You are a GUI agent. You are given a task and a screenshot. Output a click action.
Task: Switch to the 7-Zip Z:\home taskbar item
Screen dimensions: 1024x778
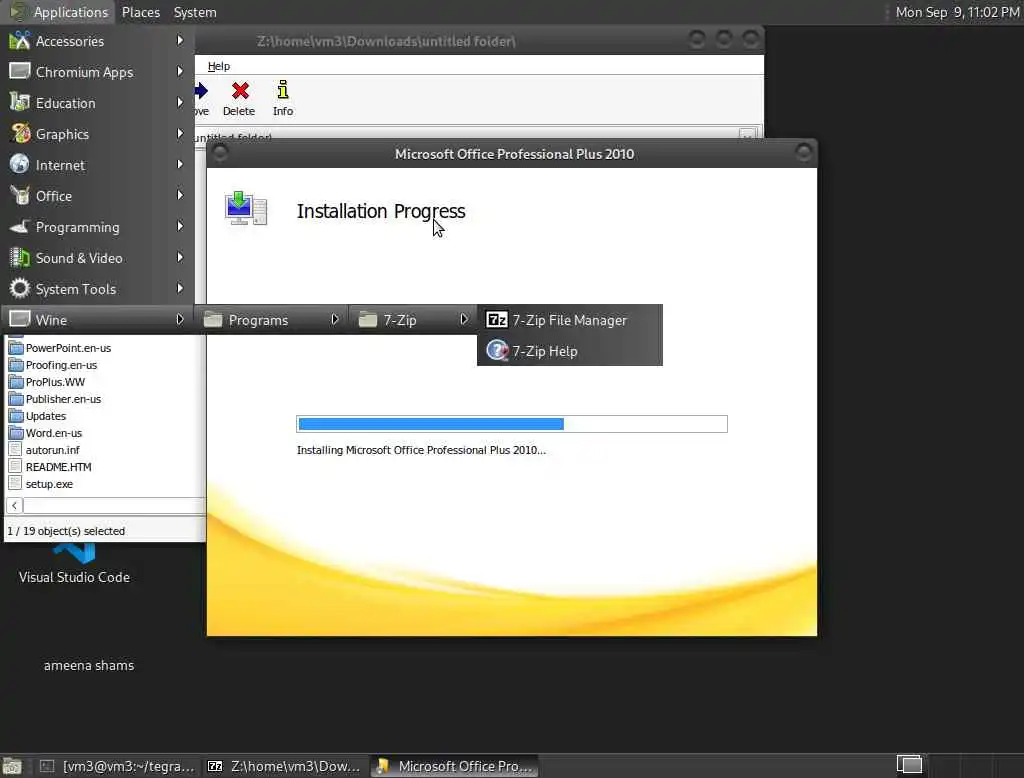point(284,766)
